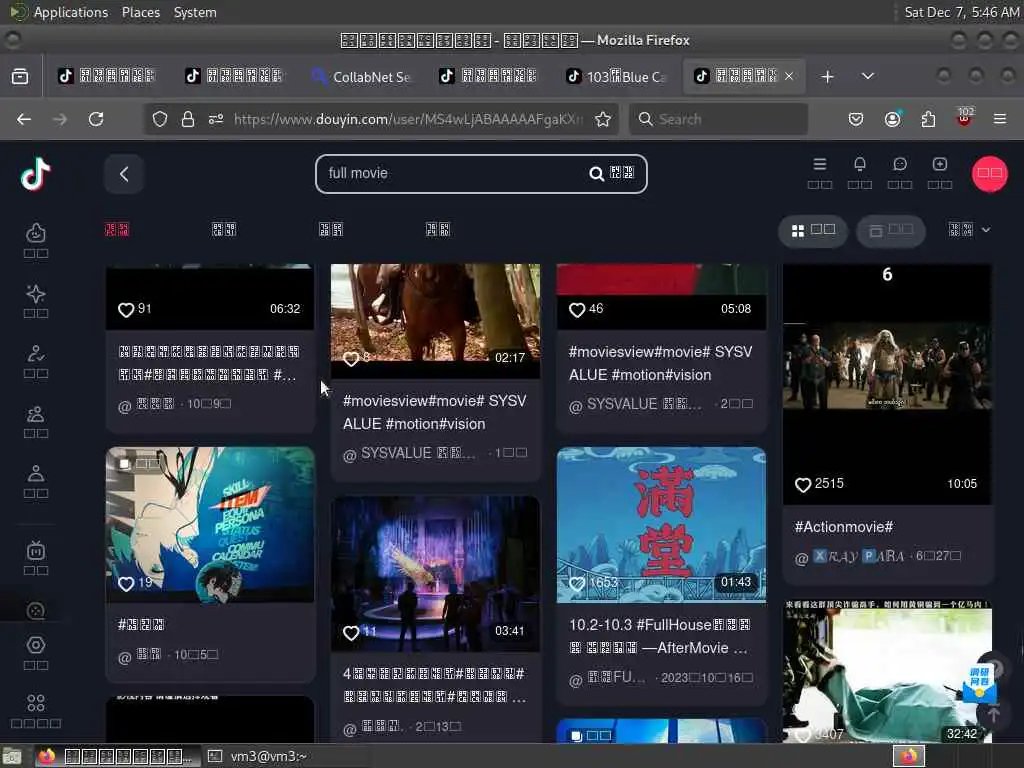The width and height of the screenshot is (1024, 768).
Task: Open a new Firefox tab
Action: tap(827, 76)
